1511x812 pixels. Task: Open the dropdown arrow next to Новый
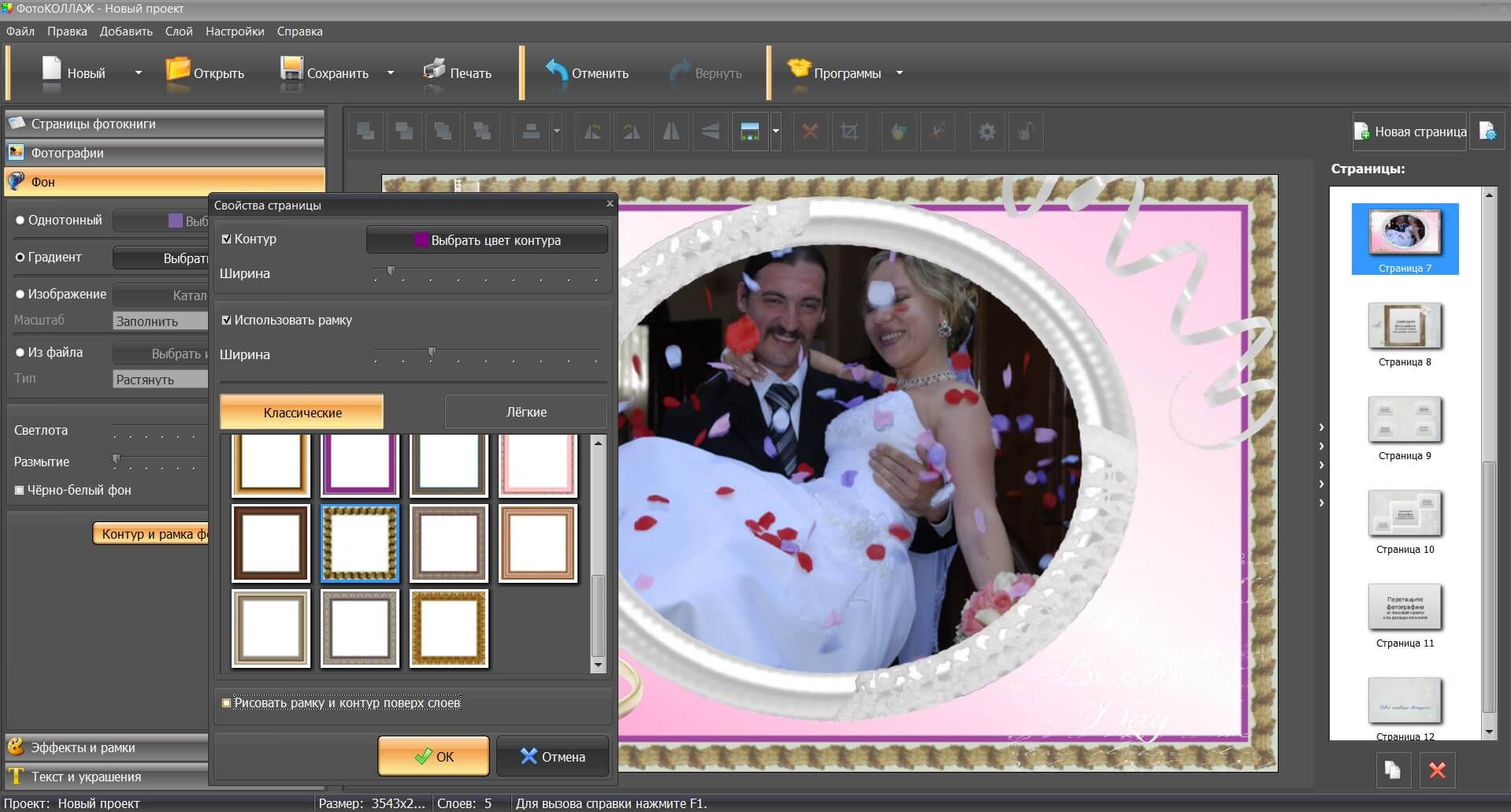pyautogui.click(x=139, y=73)
